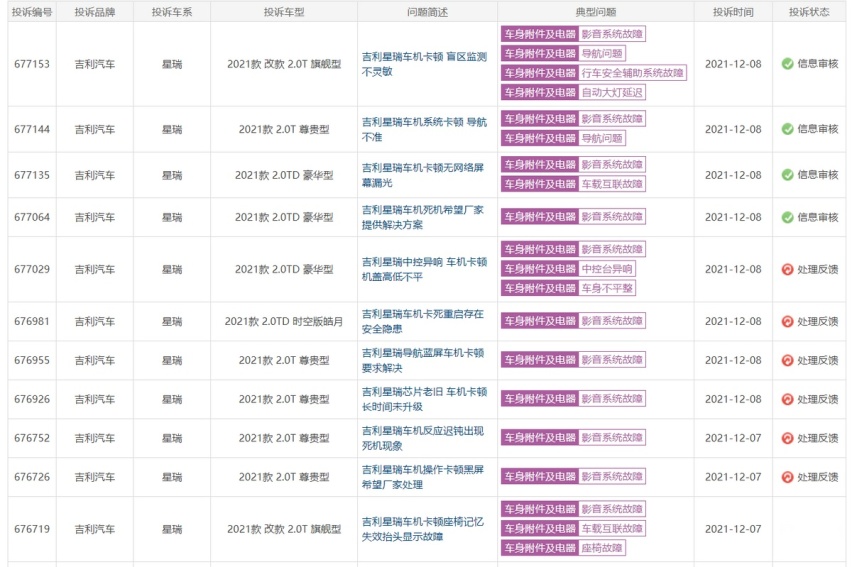The image size is (852, 567).
Task: Click the 座椅故障 tag in row 676719
Action: (602, 548)
